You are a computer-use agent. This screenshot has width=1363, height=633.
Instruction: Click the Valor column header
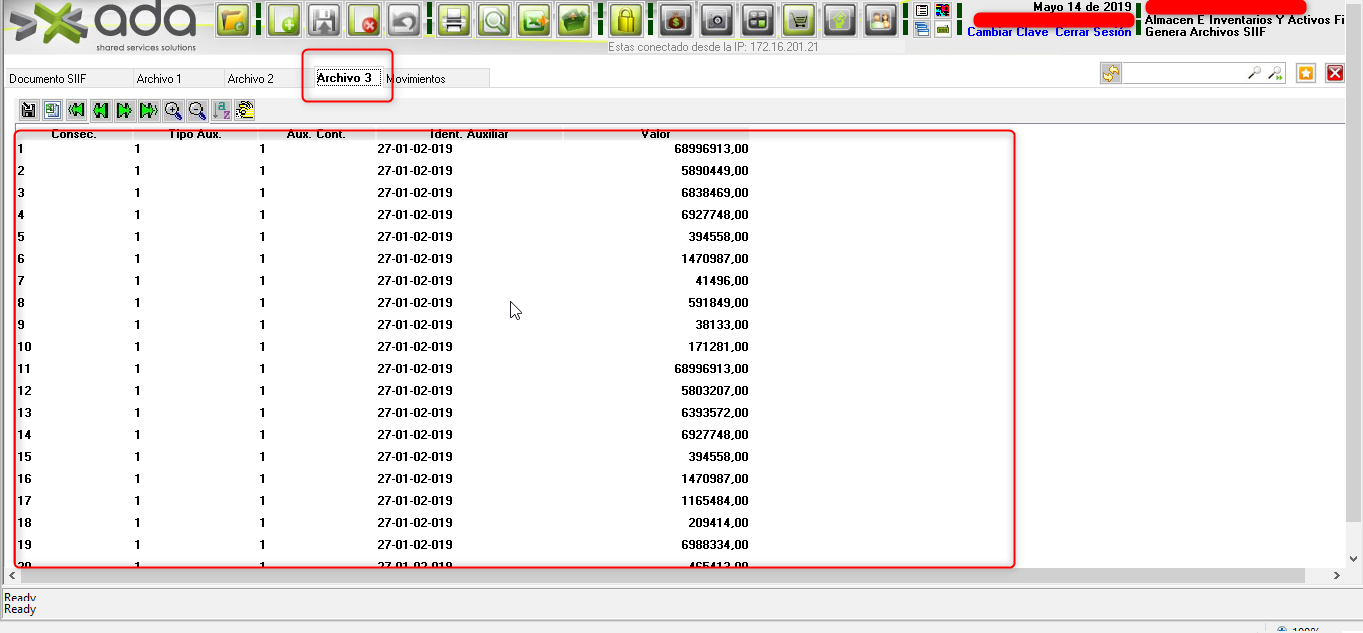click(656, 133)
